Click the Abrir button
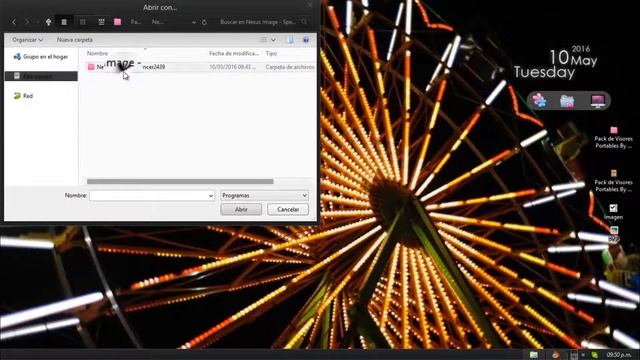This screenshot has width=640, height=360. coord(241,209)
